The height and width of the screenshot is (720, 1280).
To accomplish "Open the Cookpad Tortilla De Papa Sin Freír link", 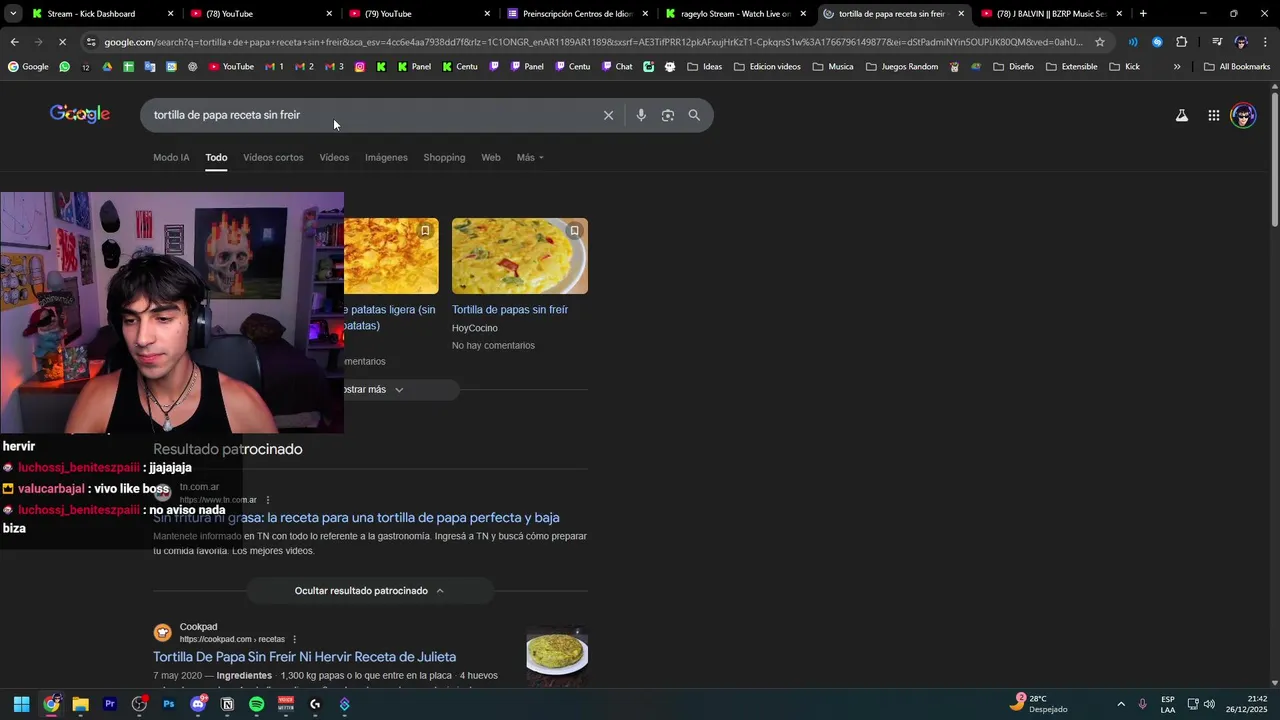I will tap(304, 657).
